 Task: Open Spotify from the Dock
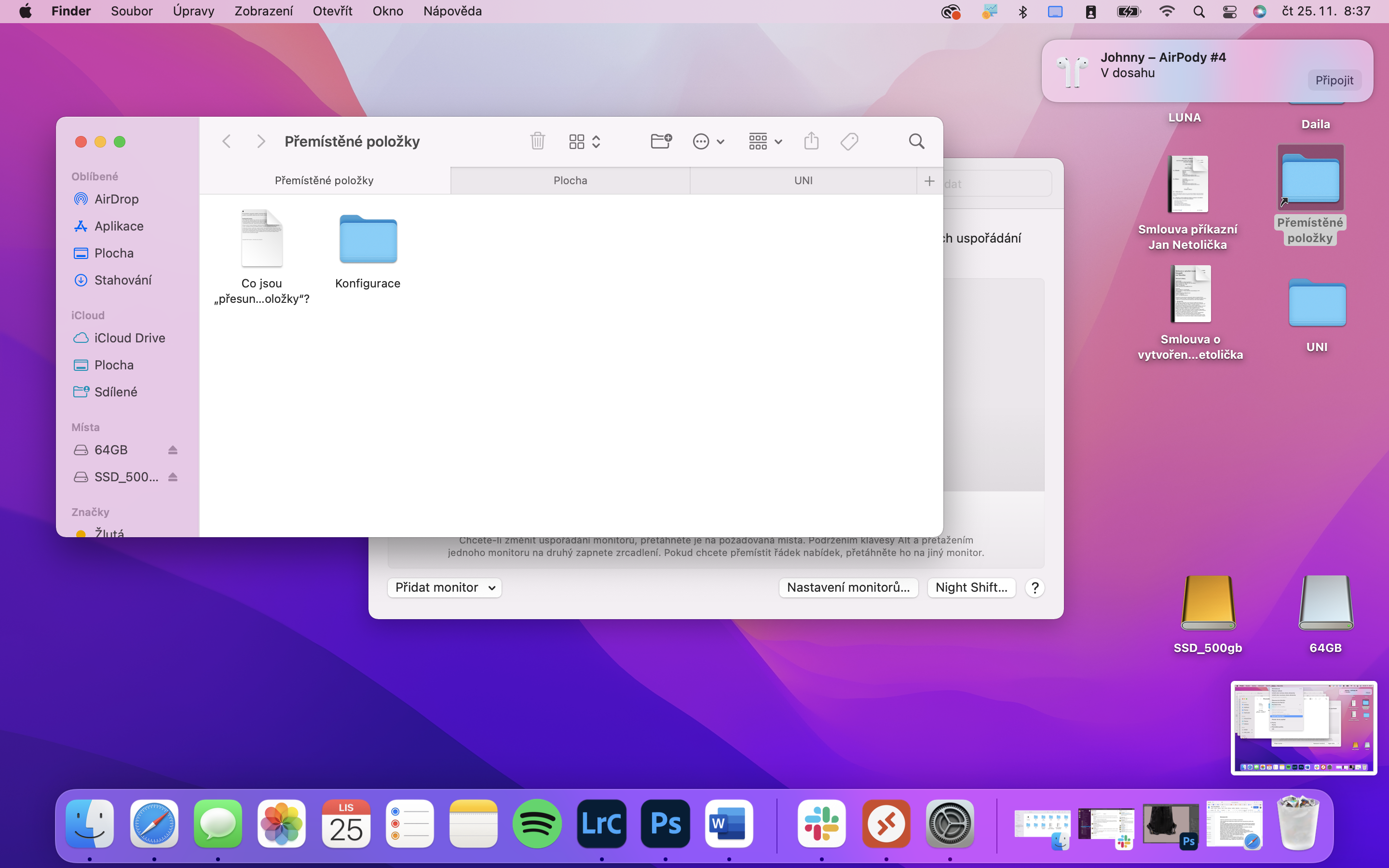coord(537,825)
